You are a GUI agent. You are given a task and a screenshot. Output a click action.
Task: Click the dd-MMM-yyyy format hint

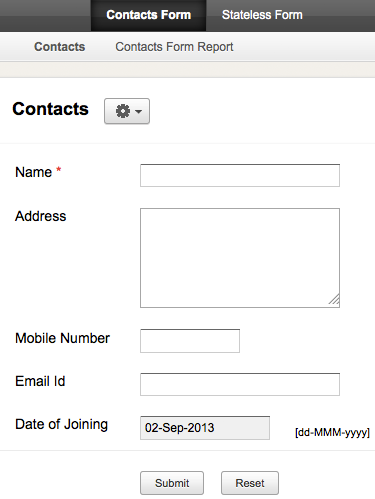[x=332, y=432]
